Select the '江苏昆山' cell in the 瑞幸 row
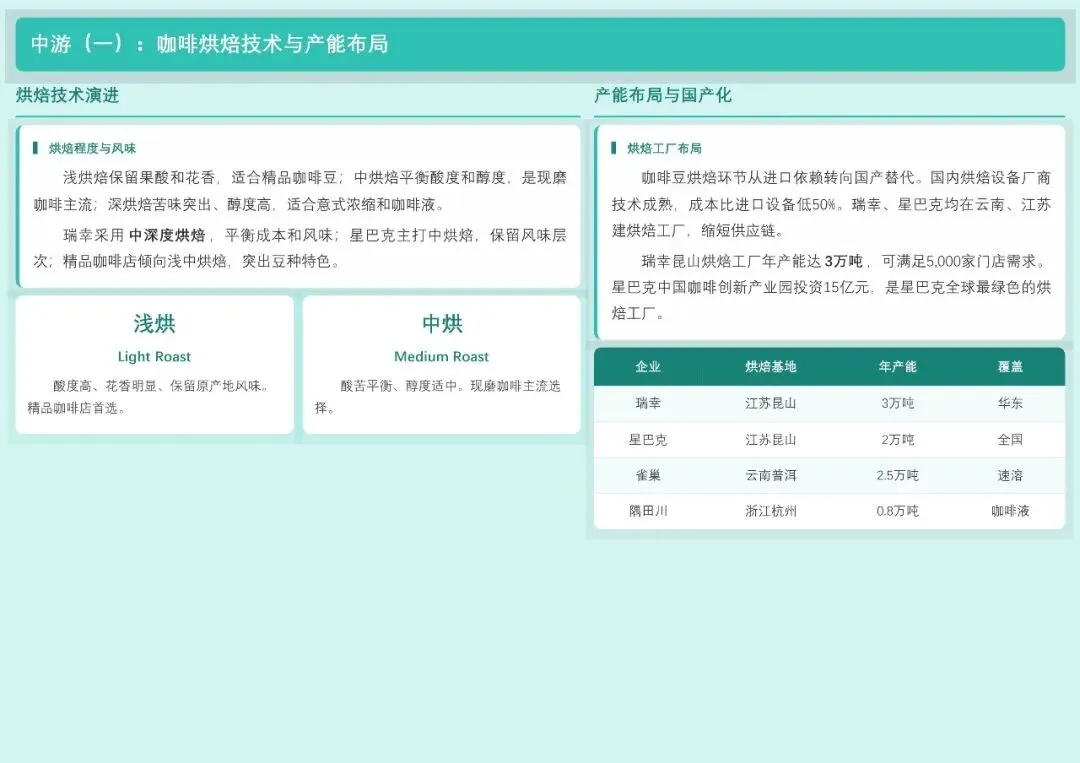1080x763 pixels. coord(771,404)
